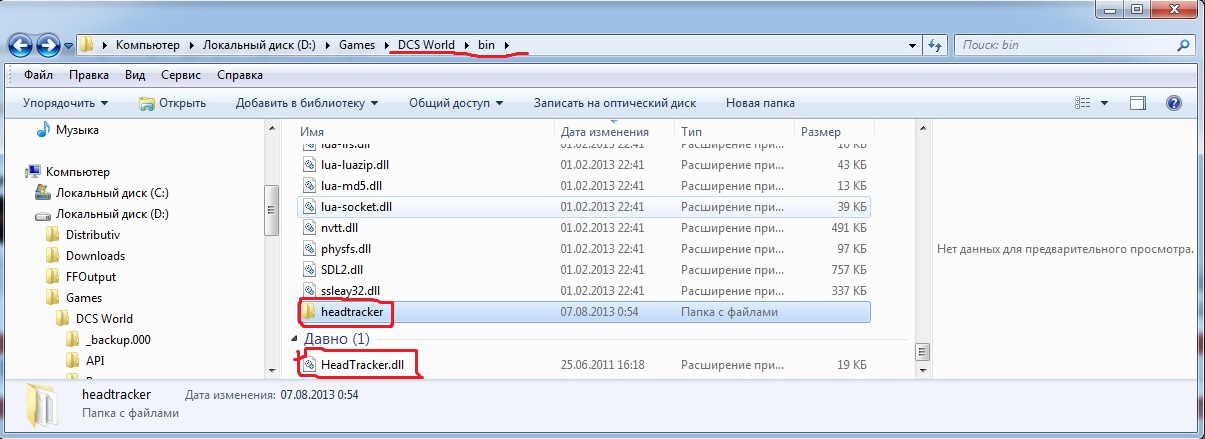Click the search magnifier icon
This screenshot has width=1205, height=439.
(1185, 46)
